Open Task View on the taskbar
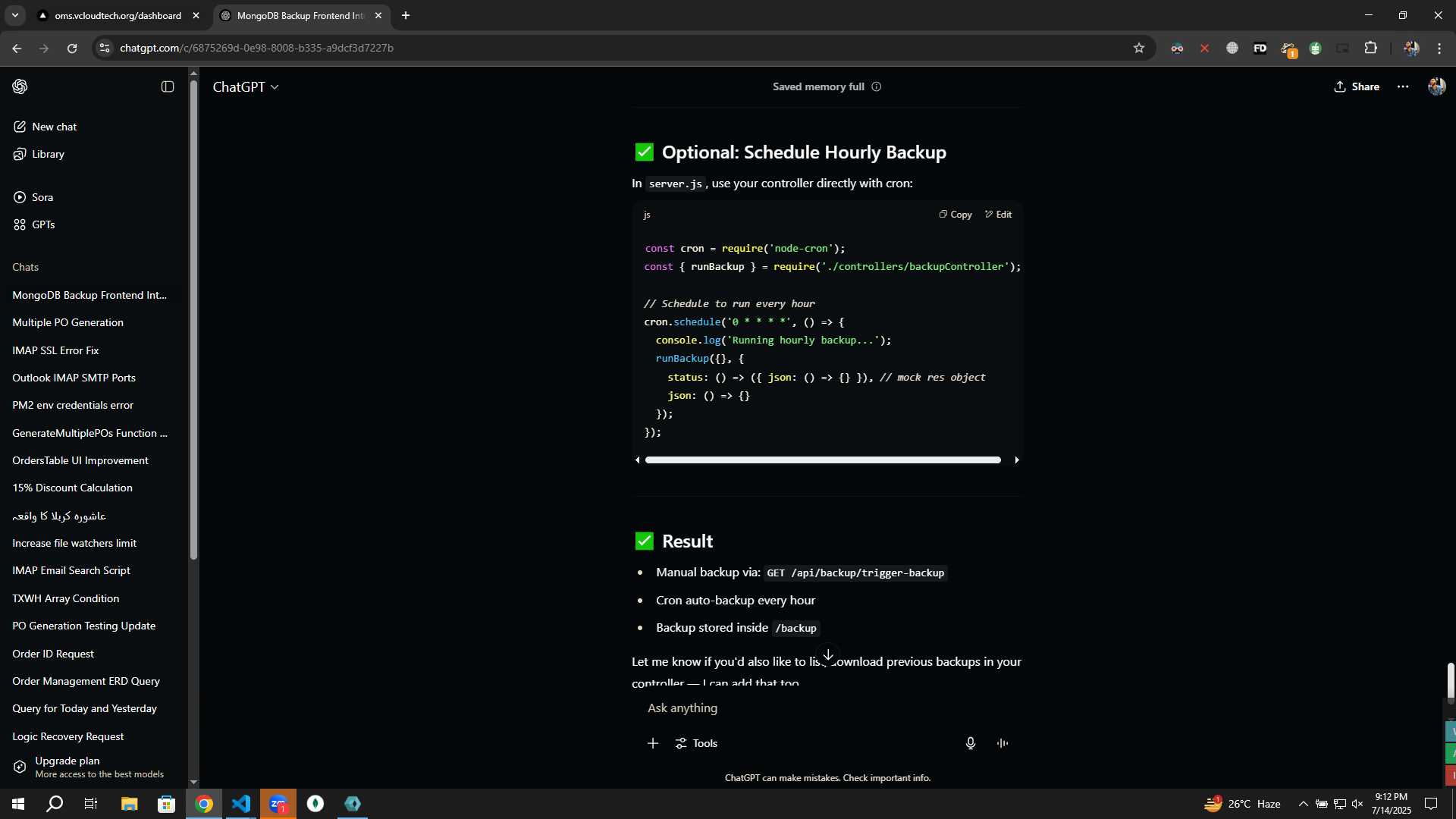The image size is (1456, 819). (91, 804)
